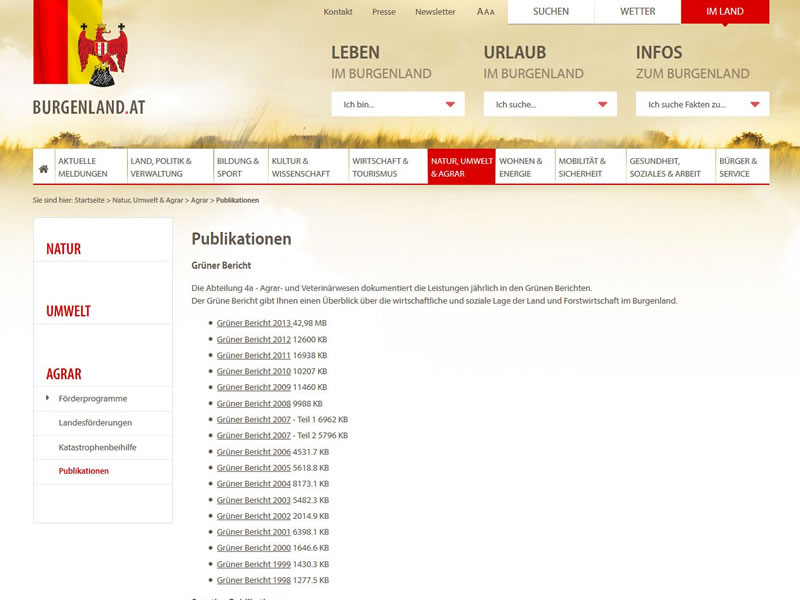Click the AAA font size control
The width and height of the screenshot is (800, 600).
tap(486, 12)
